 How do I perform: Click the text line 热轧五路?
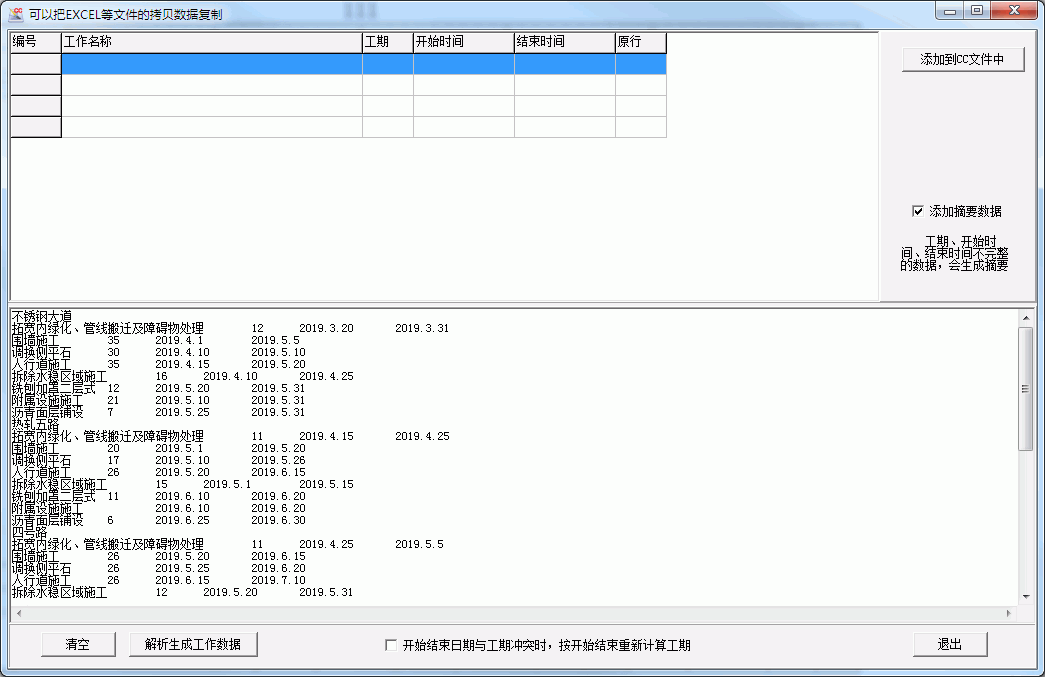[x=35, y=424]
